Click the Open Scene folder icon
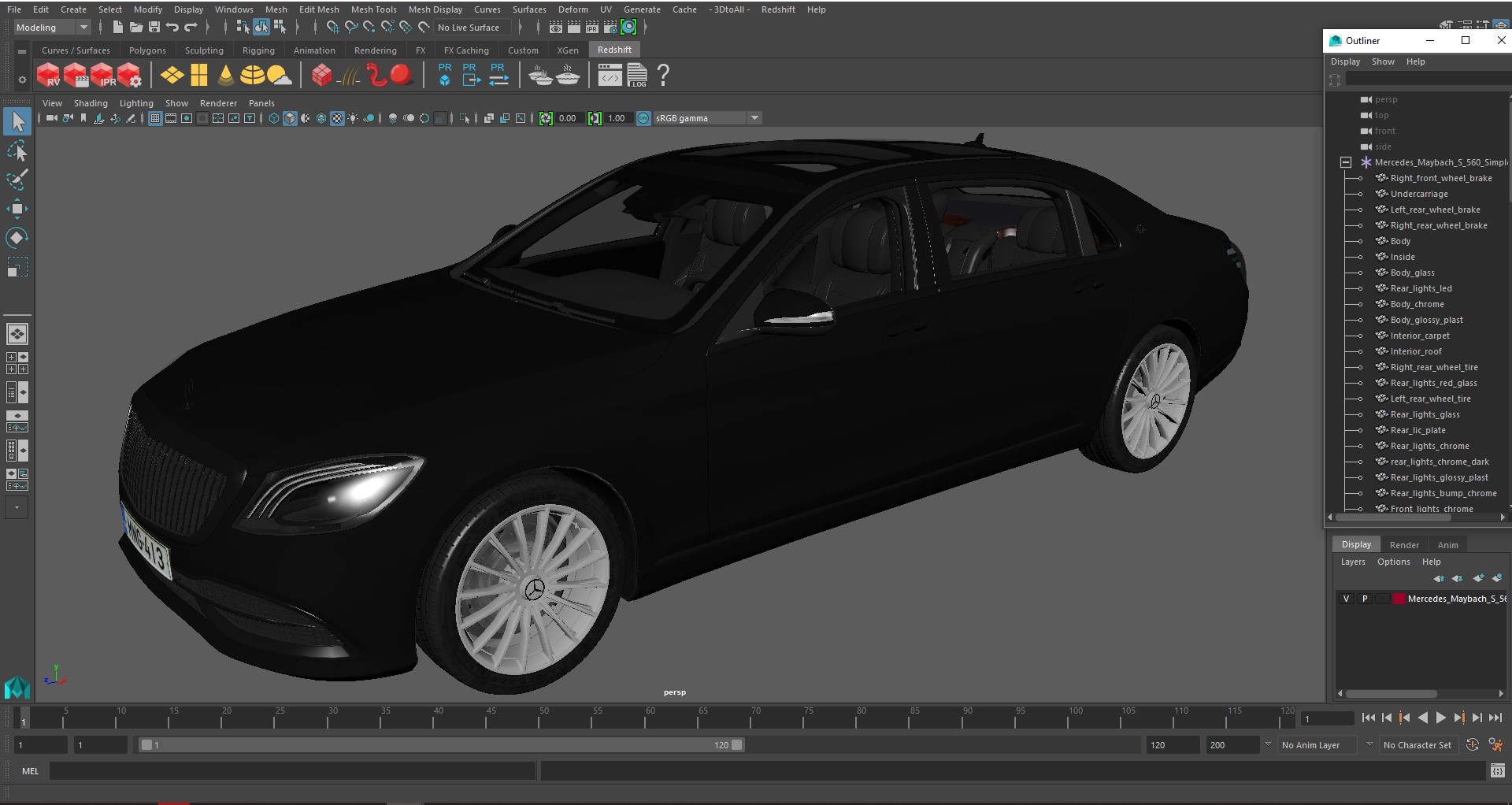The height and width of the screenshot is (805, 1512). [x=135, y=28]
